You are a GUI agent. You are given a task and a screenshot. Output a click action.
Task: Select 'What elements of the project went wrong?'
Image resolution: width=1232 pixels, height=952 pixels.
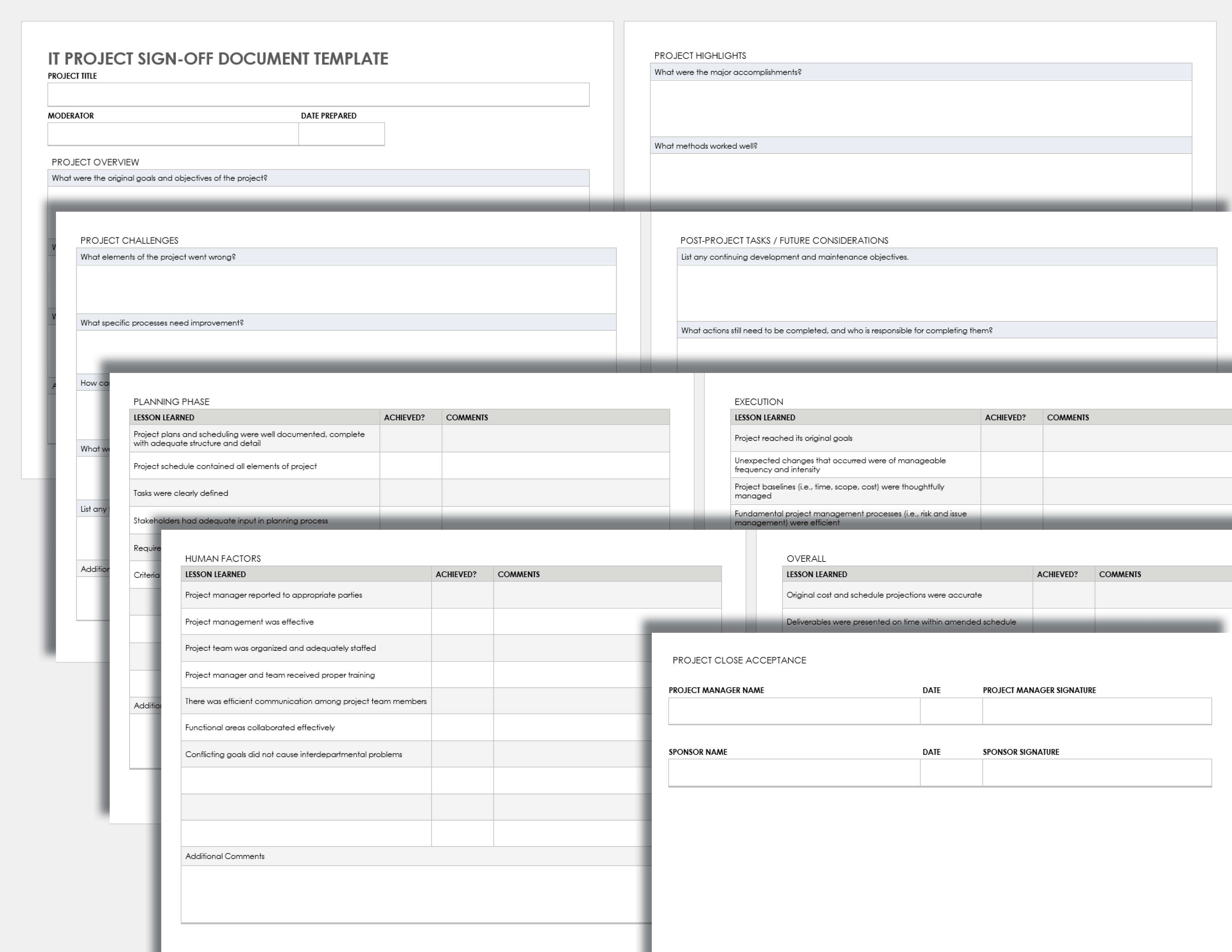pos(158,257)
